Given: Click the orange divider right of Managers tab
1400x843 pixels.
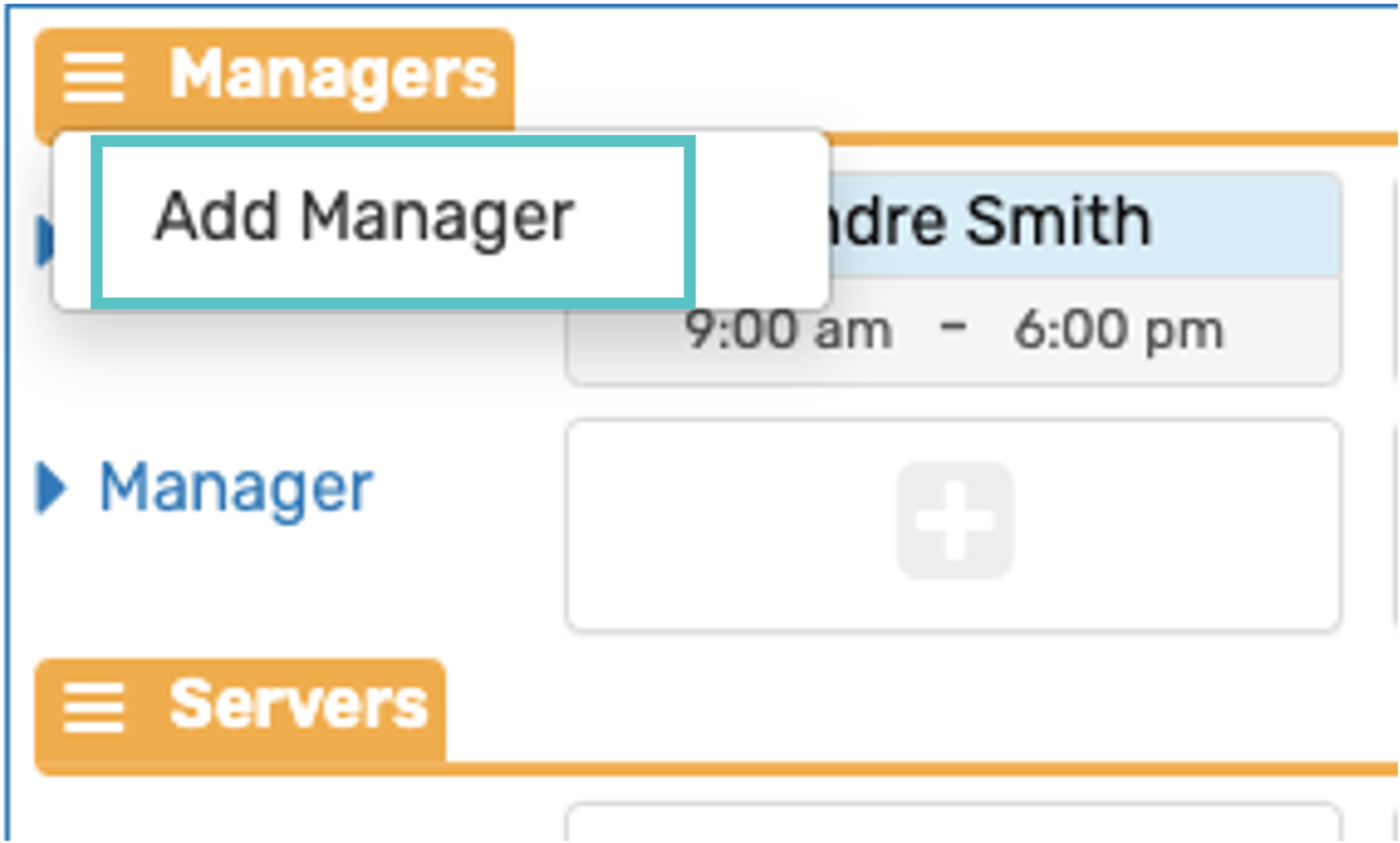Looking at the screenshot, I should [1106, 139].
